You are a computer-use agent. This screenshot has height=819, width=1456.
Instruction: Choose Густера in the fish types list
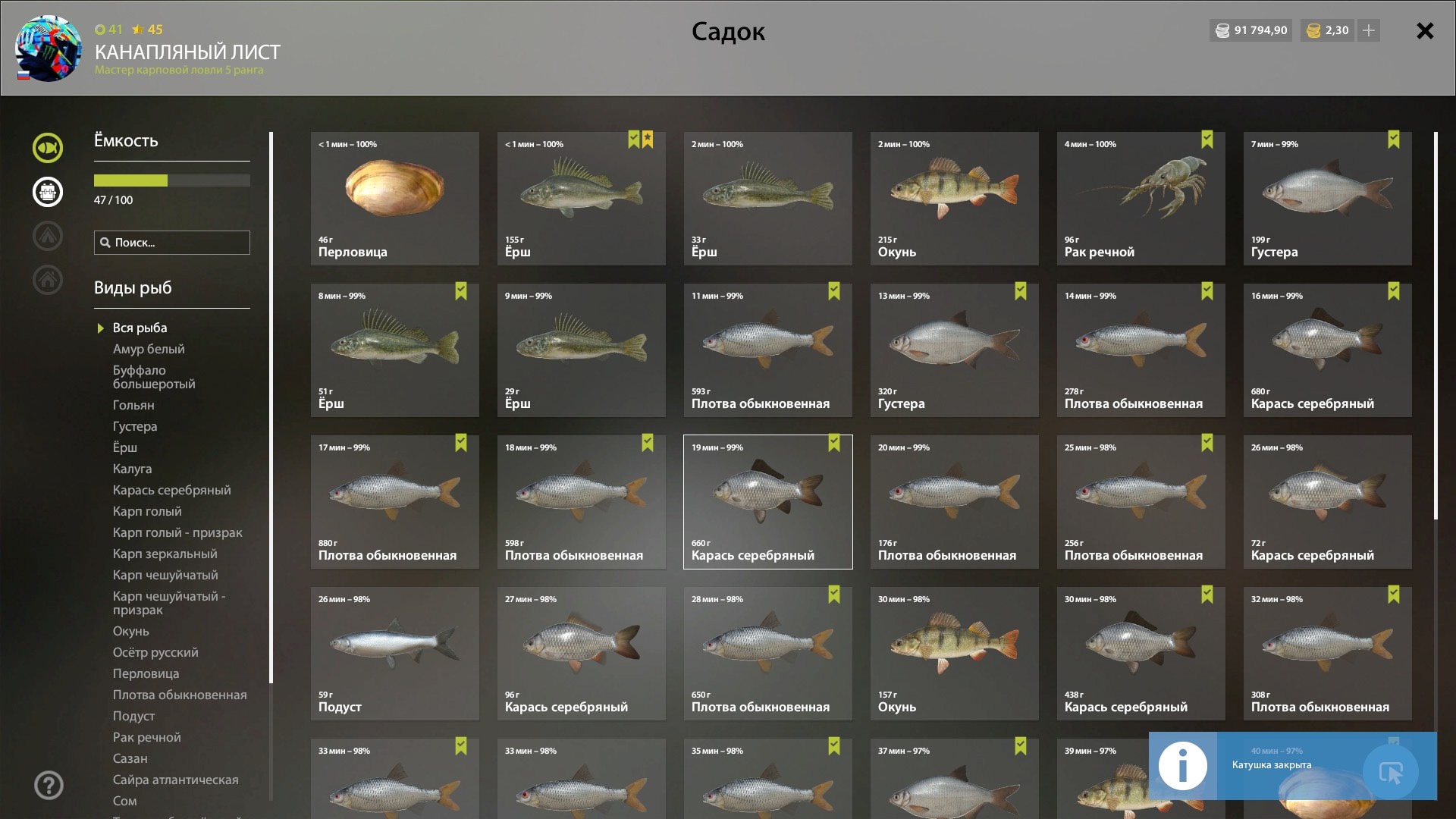[135, 426]
